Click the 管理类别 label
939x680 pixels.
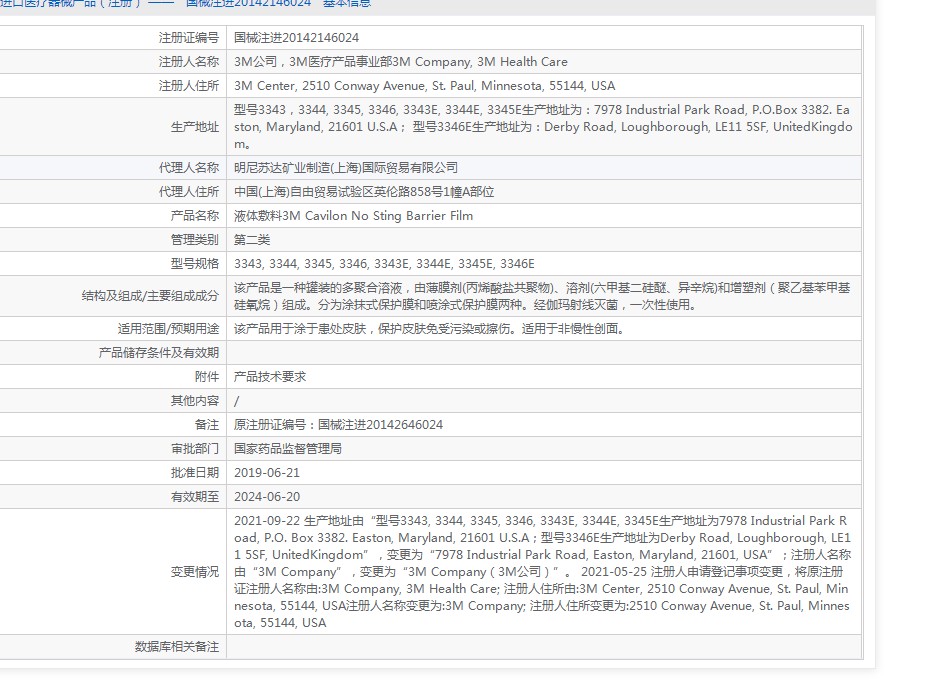pos(195,239)
